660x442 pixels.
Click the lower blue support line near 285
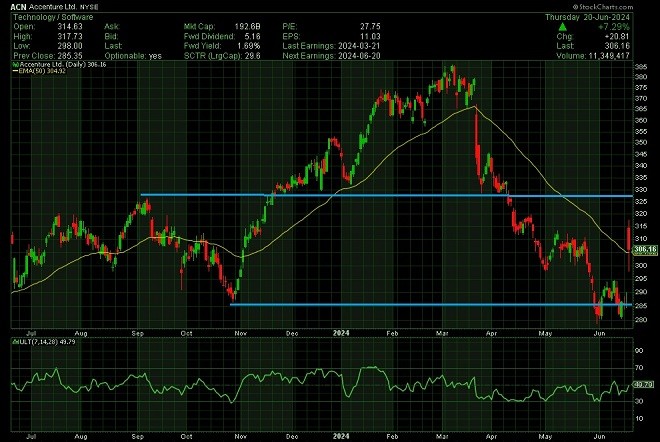click(431, 304)
